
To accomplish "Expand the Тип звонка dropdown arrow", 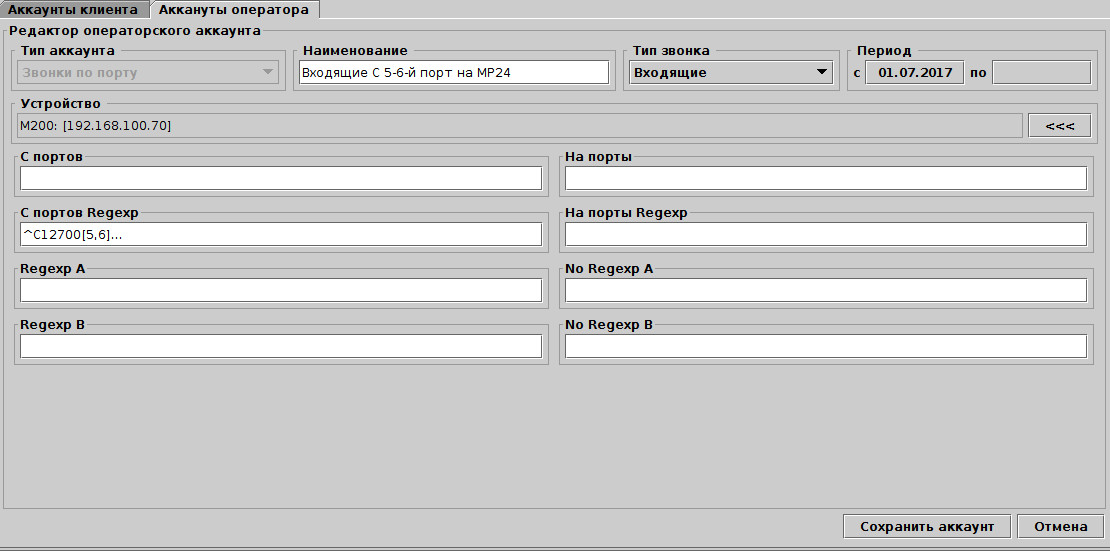I will [x=821, y=72].
